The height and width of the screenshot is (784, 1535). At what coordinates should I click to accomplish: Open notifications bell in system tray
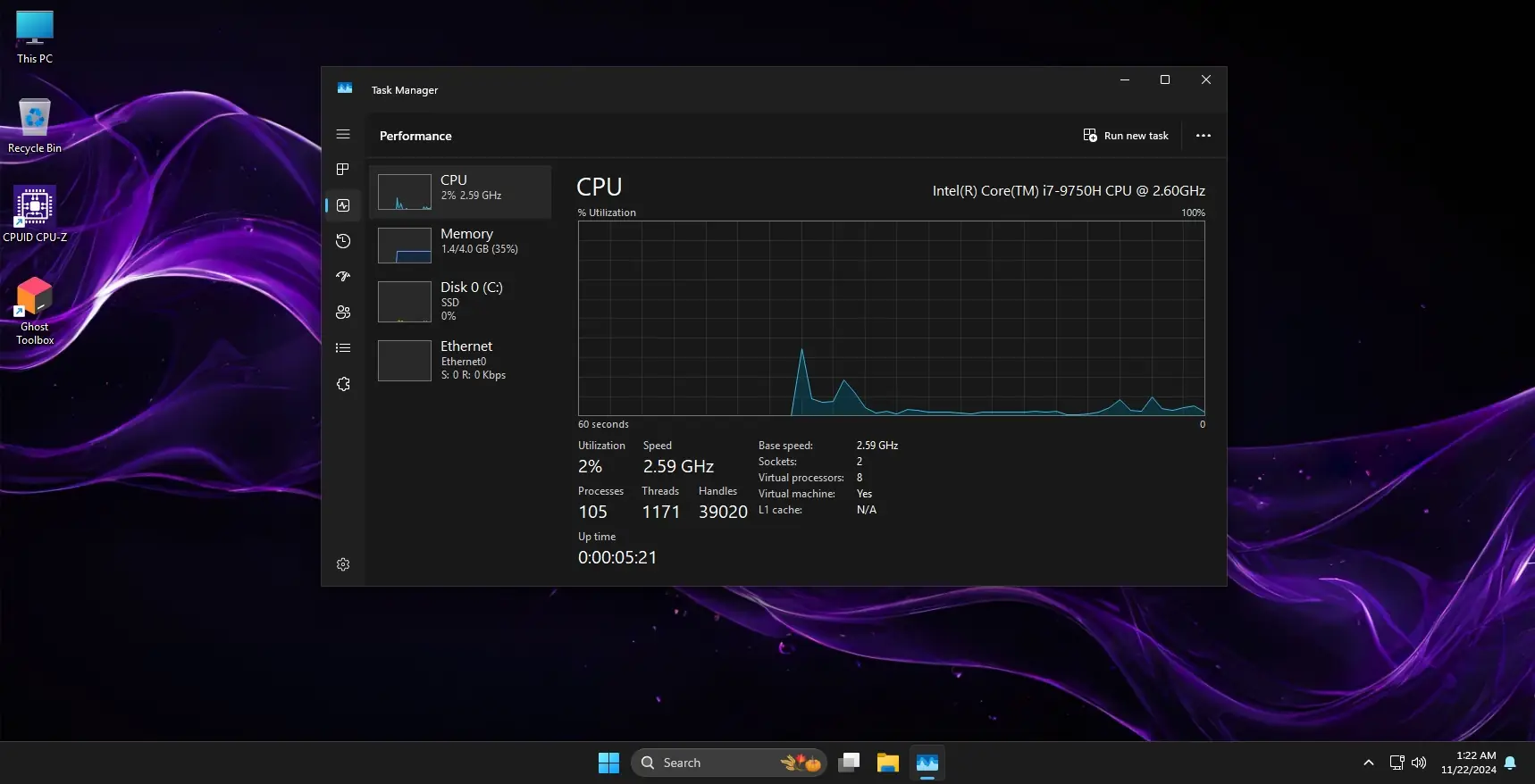click(x=1510, y=763)
